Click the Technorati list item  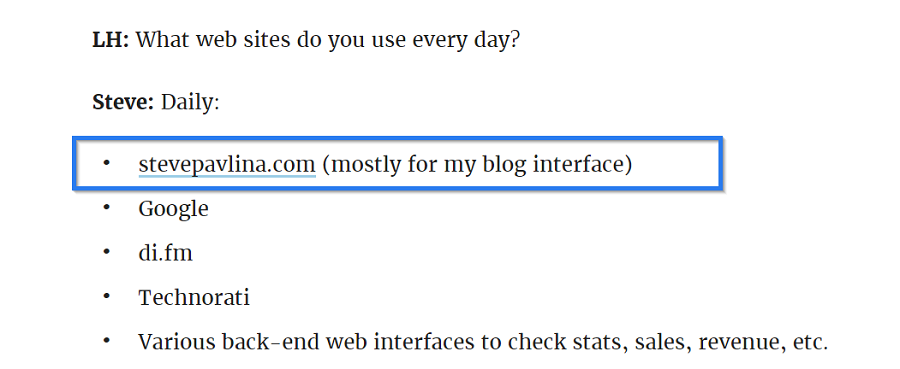[x=194, y=297]
